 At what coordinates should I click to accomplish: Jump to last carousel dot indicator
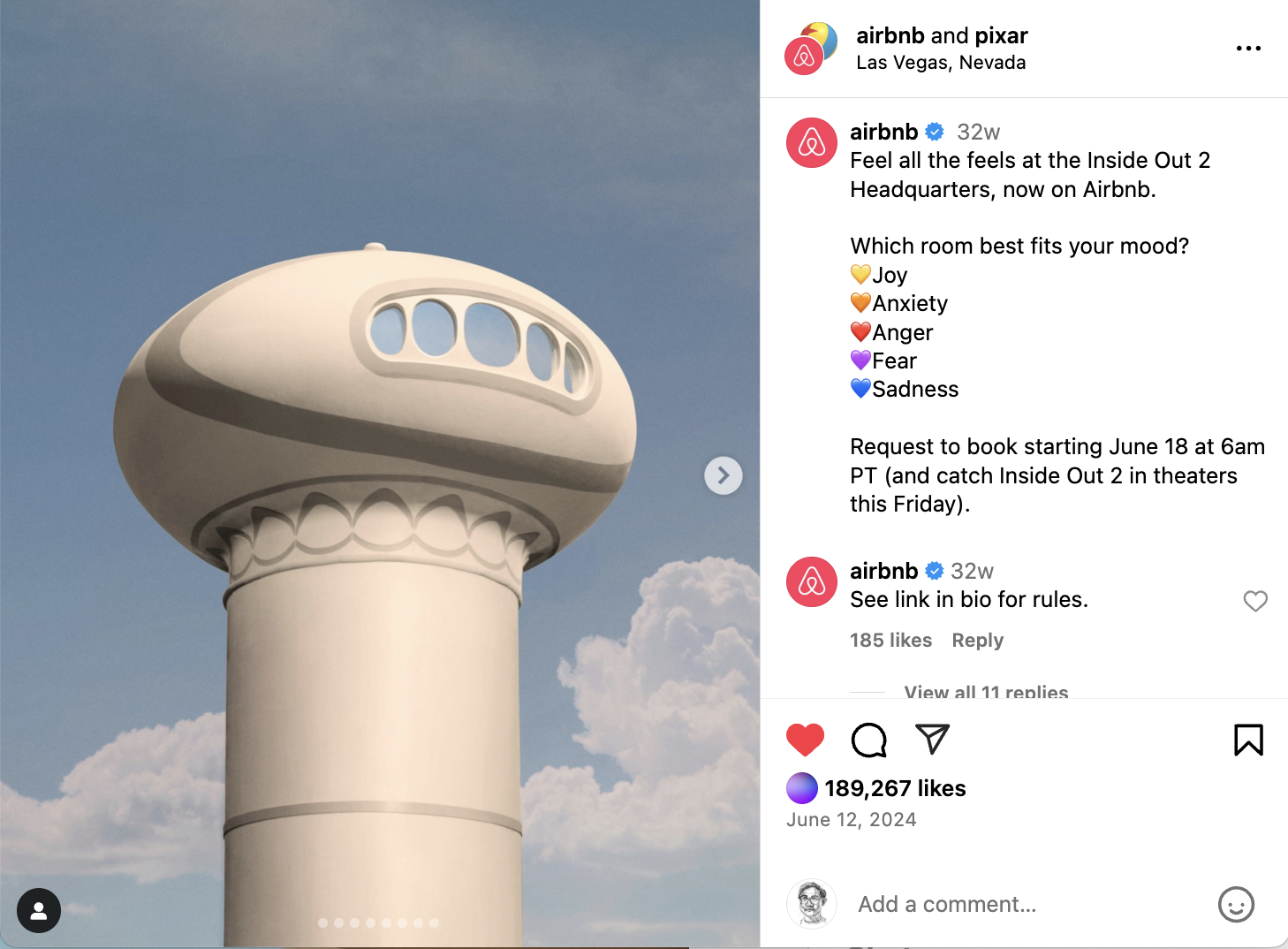[434, 922]
